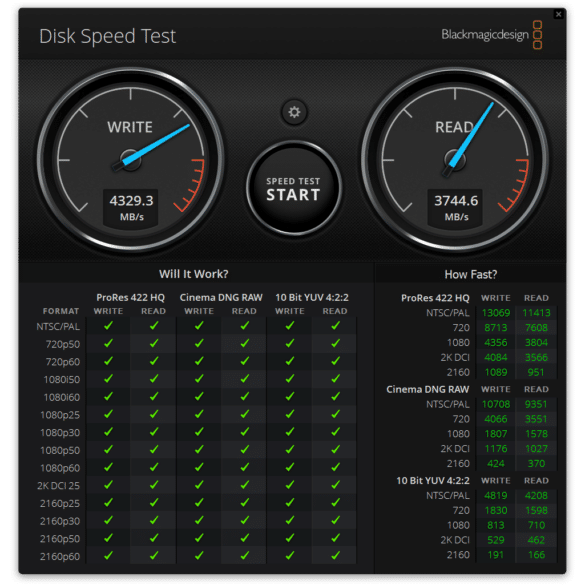Click the YUV NTSC/PAL write value 4819
The image size is (585, 585).
coord(495,495)
